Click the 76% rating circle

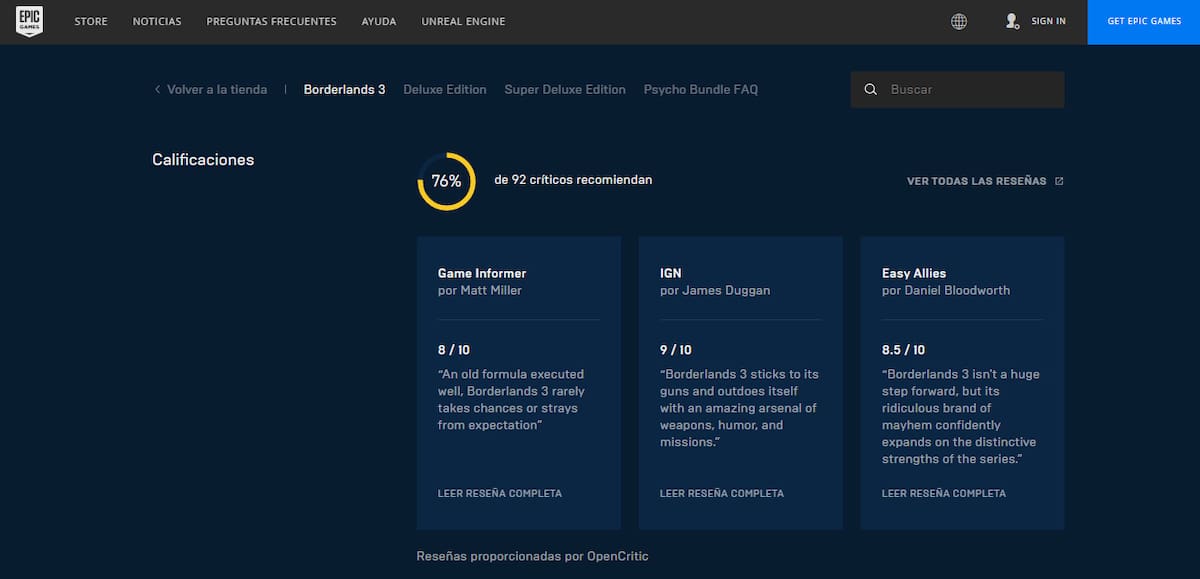(446, 181)
